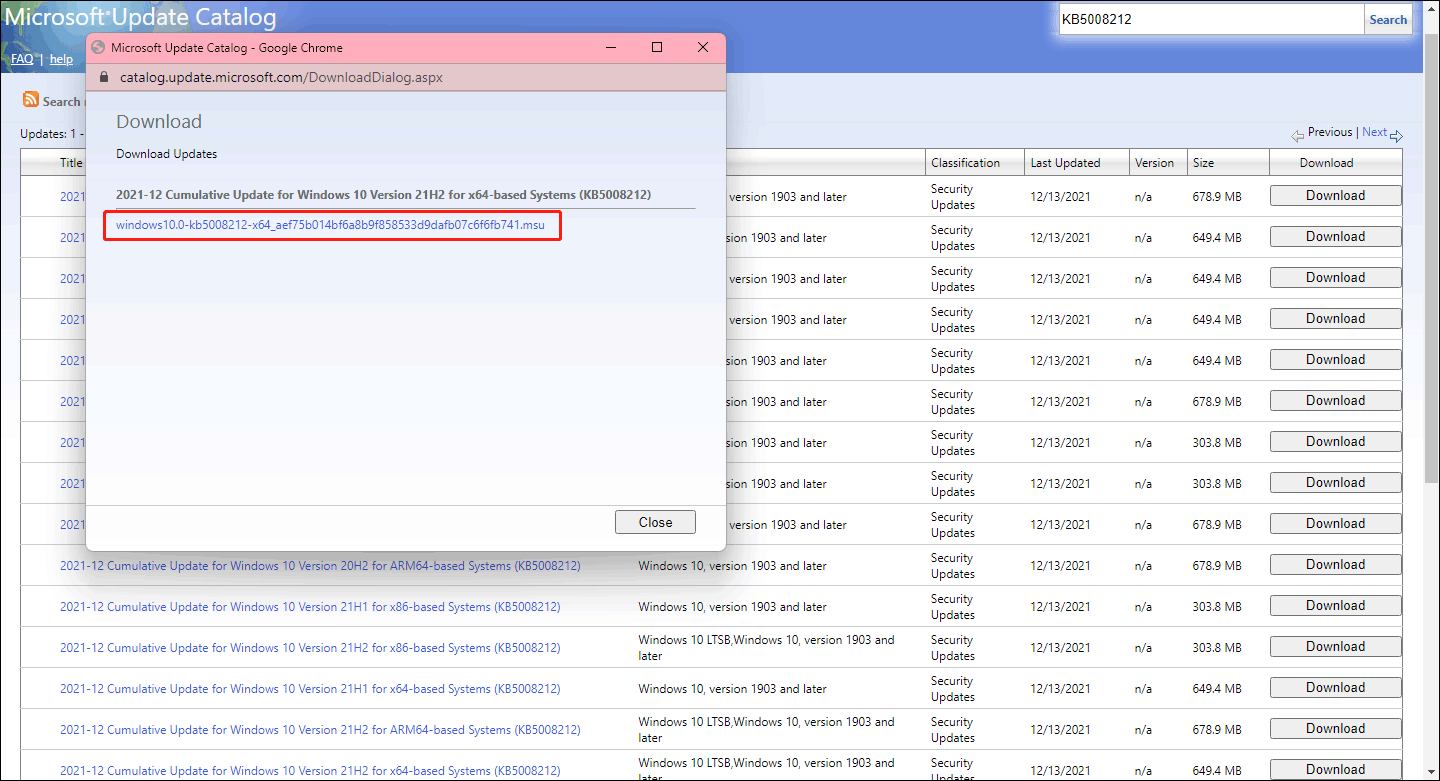Click the Download Updates text in the dialog

pyautogui.click(x=166, y=154)
